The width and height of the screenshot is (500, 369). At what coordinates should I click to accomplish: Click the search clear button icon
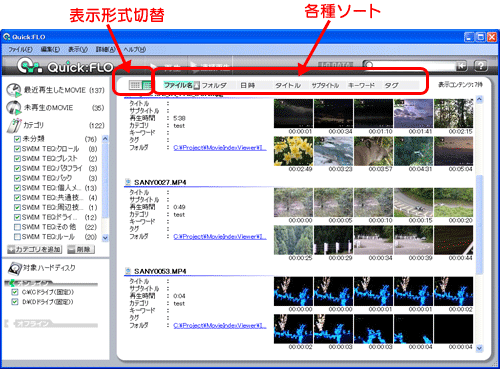tap(461, 66)
